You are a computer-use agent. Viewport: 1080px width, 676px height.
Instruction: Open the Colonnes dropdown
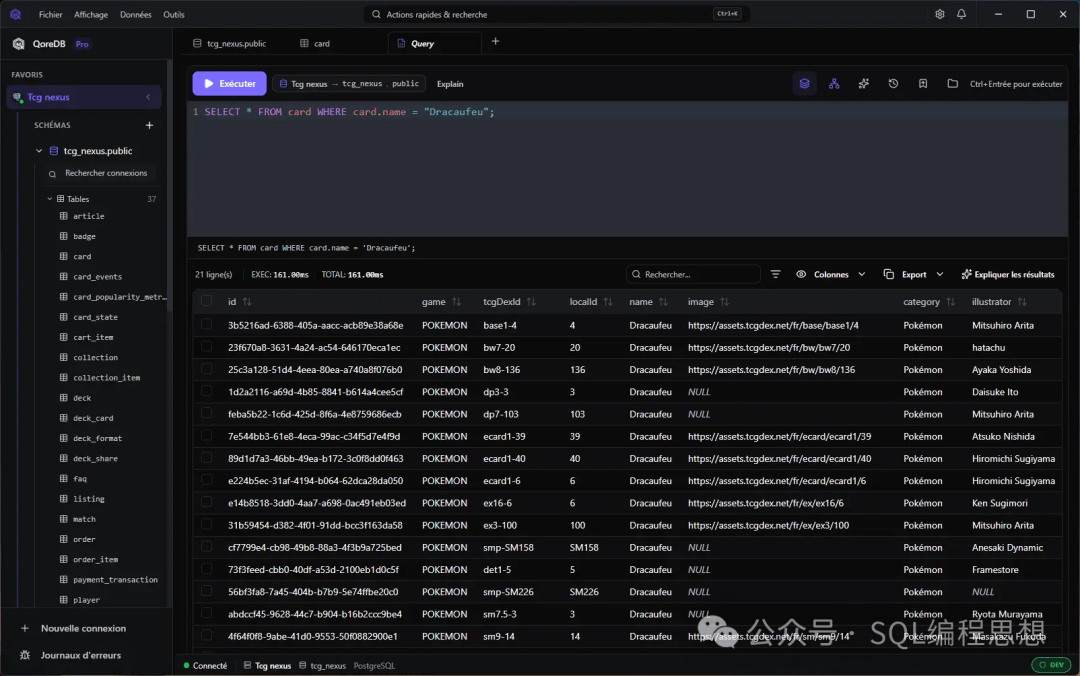click(x=830, y=274)
